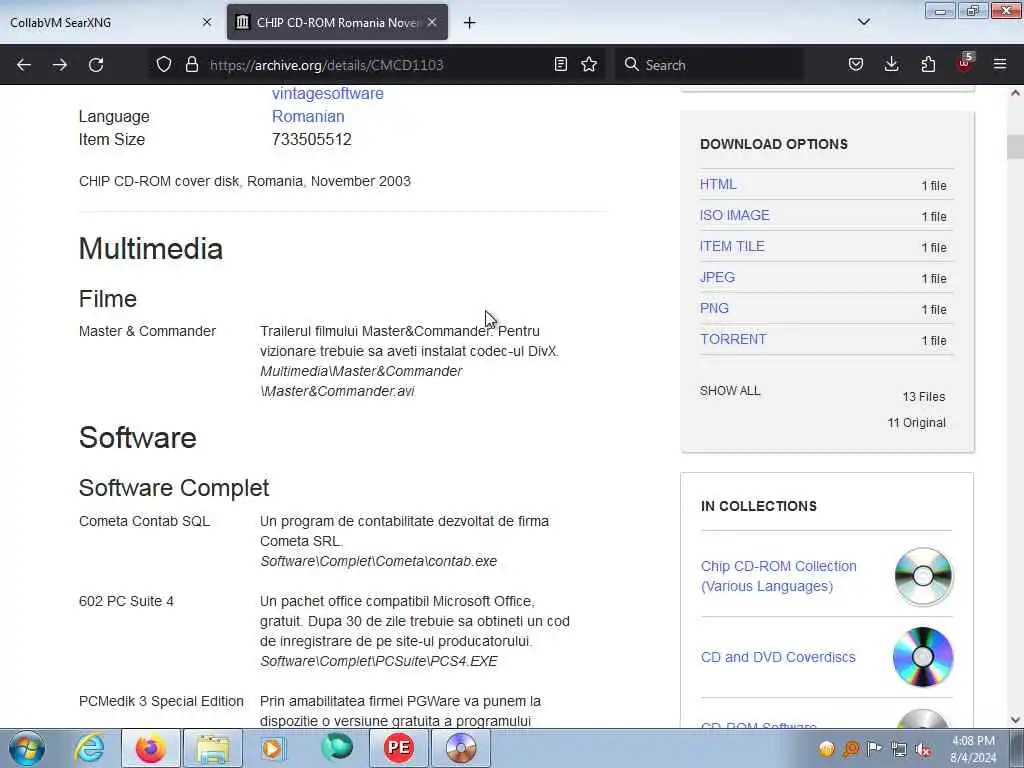Click the Software\Complet\Cometa\contab.exe path text

[379, 561]
